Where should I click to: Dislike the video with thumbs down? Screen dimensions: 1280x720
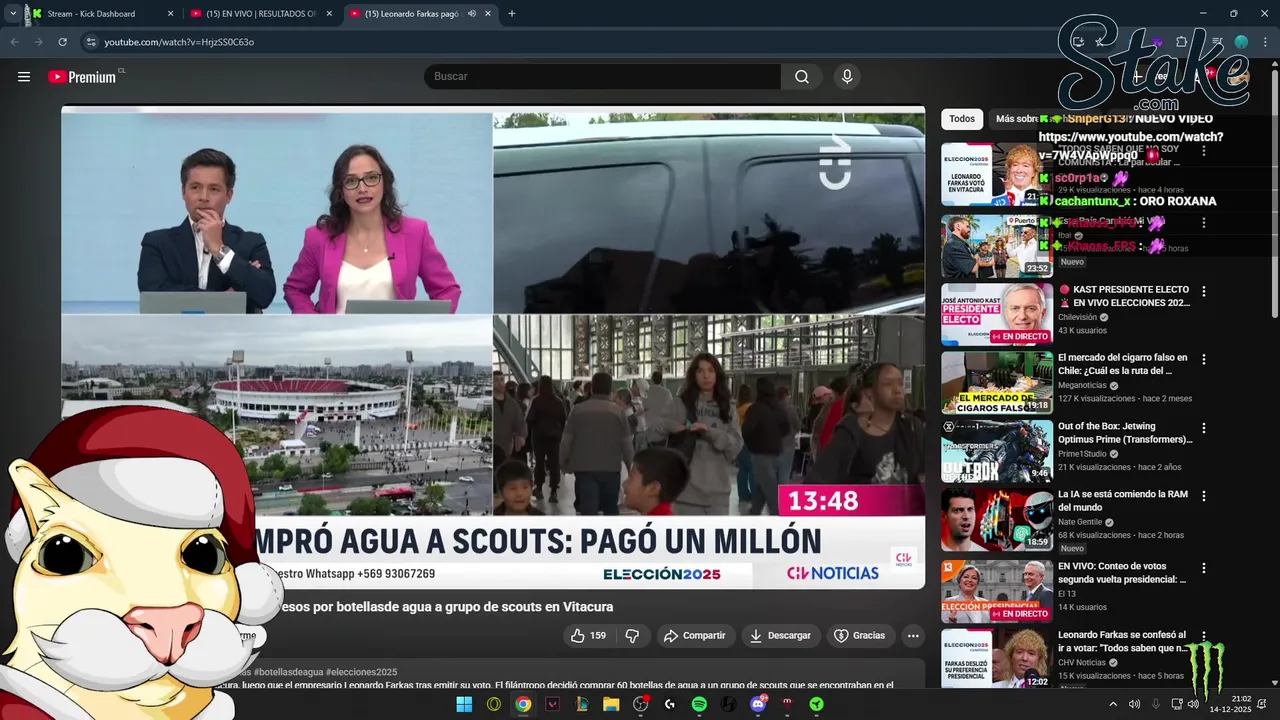pos(632,635)
